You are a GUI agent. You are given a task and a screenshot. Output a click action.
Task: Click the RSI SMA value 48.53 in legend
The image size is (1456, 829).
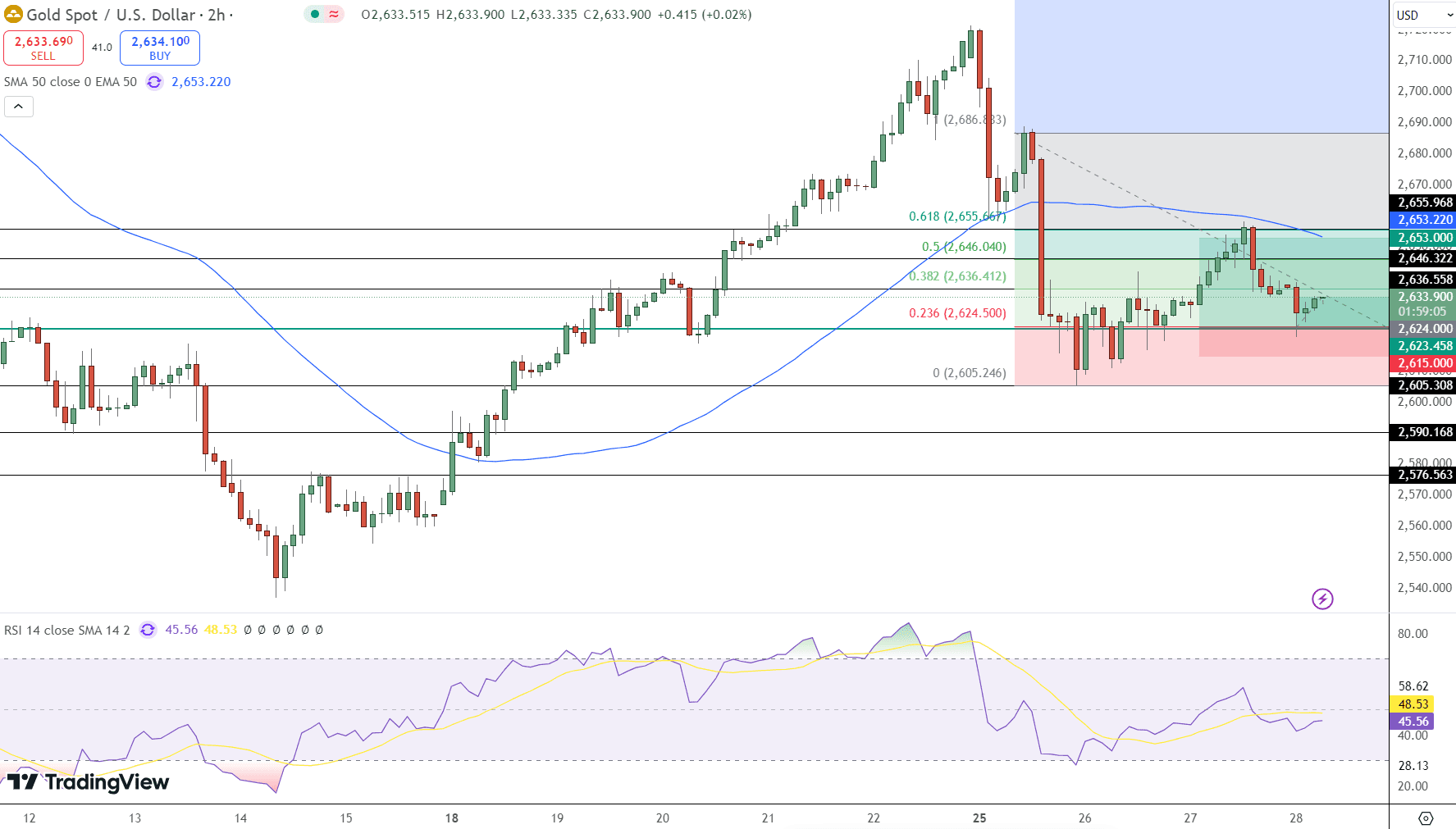(221, 630)
